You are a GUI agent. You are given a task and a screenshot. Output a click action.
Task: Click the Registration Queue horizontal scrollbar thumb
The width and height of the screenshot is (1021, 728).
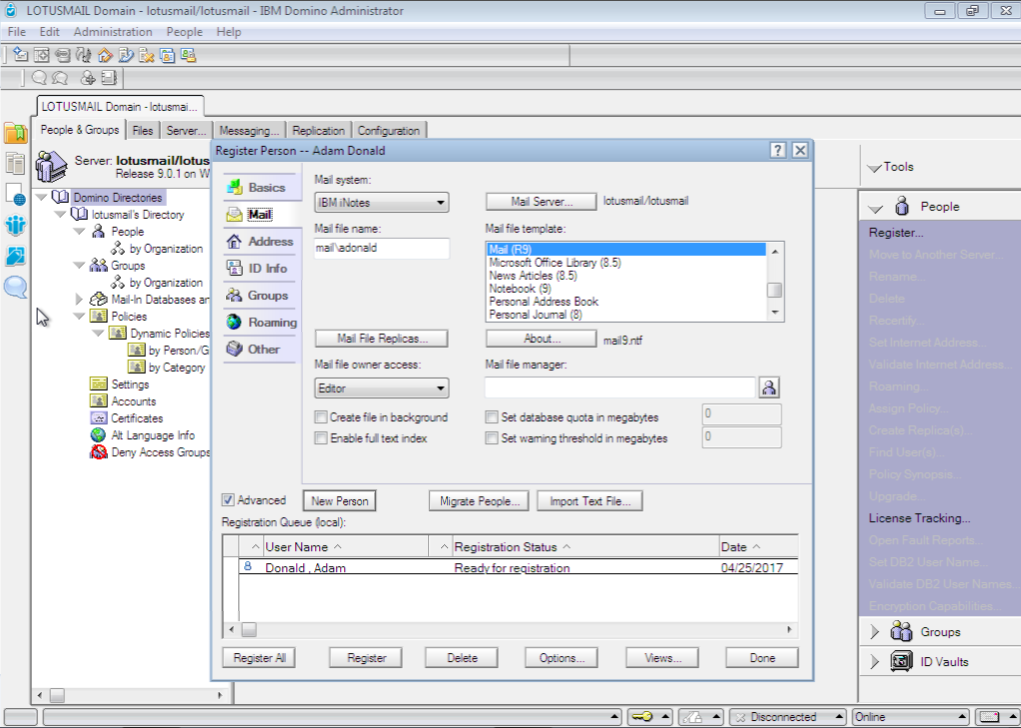(x=249, y=630)
